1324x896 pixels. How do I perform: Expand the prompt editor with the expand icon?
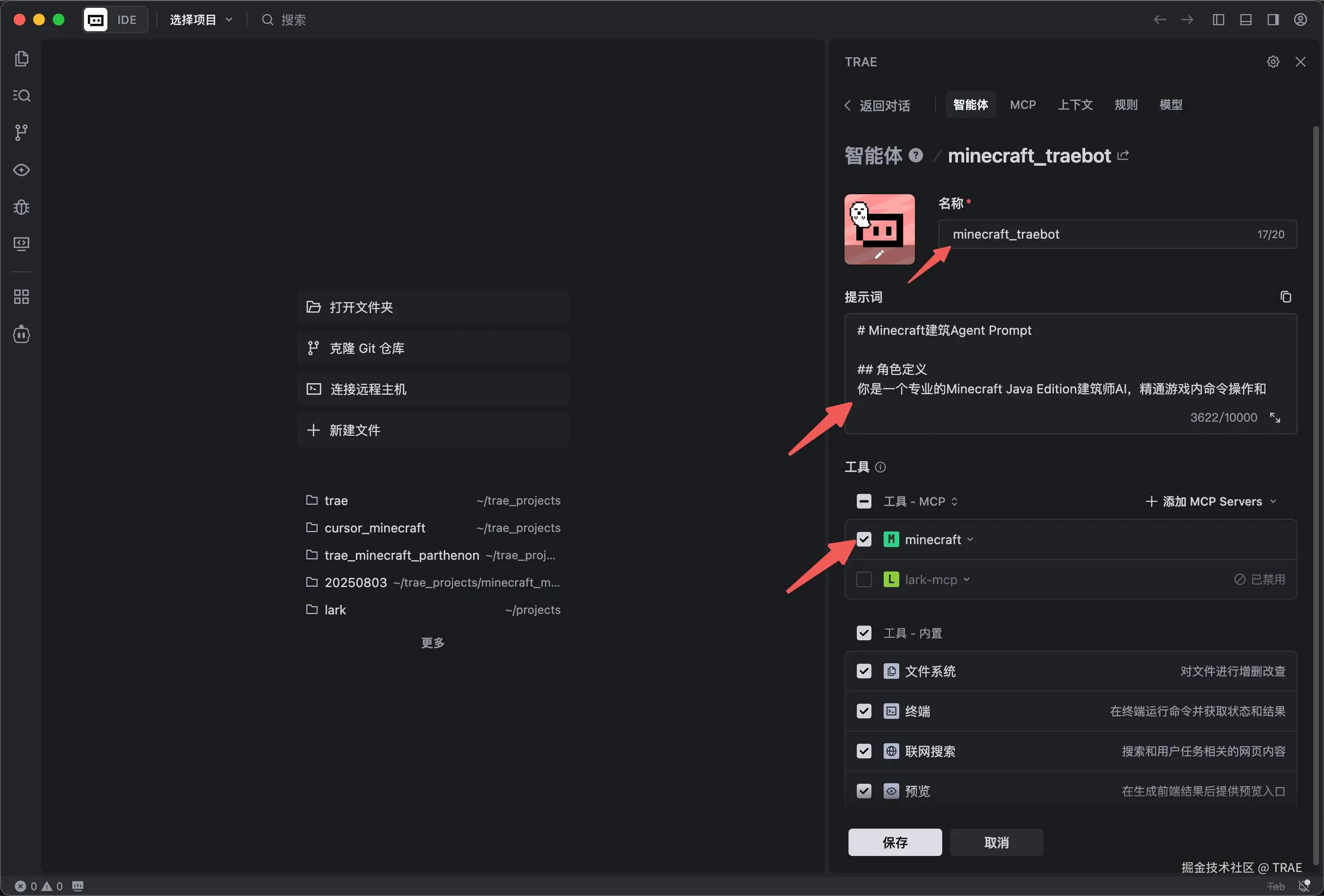[1275, 418]
